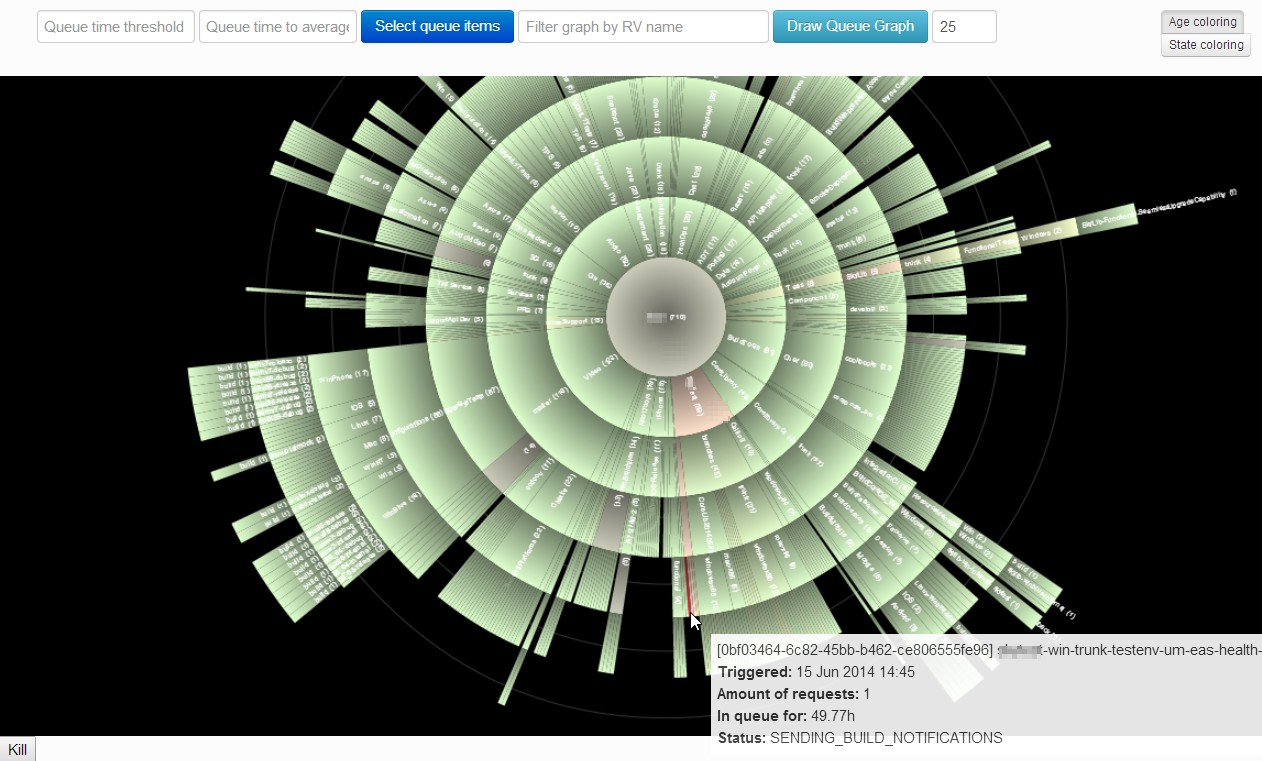Enable Age coloring mode
Screen dimensions: 1262x761
point(1202,22)
